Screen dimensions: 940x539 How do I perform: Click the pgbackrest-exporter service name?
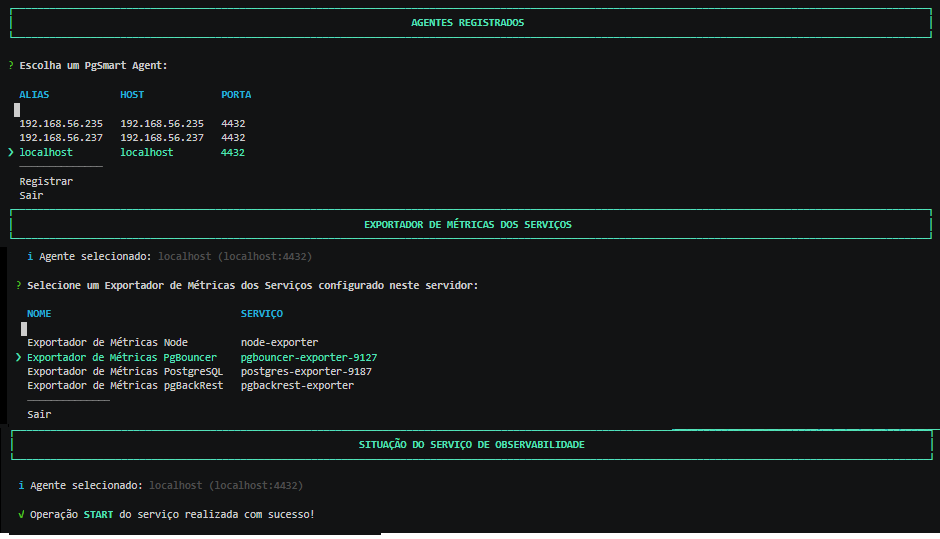[x=297, y=386]
